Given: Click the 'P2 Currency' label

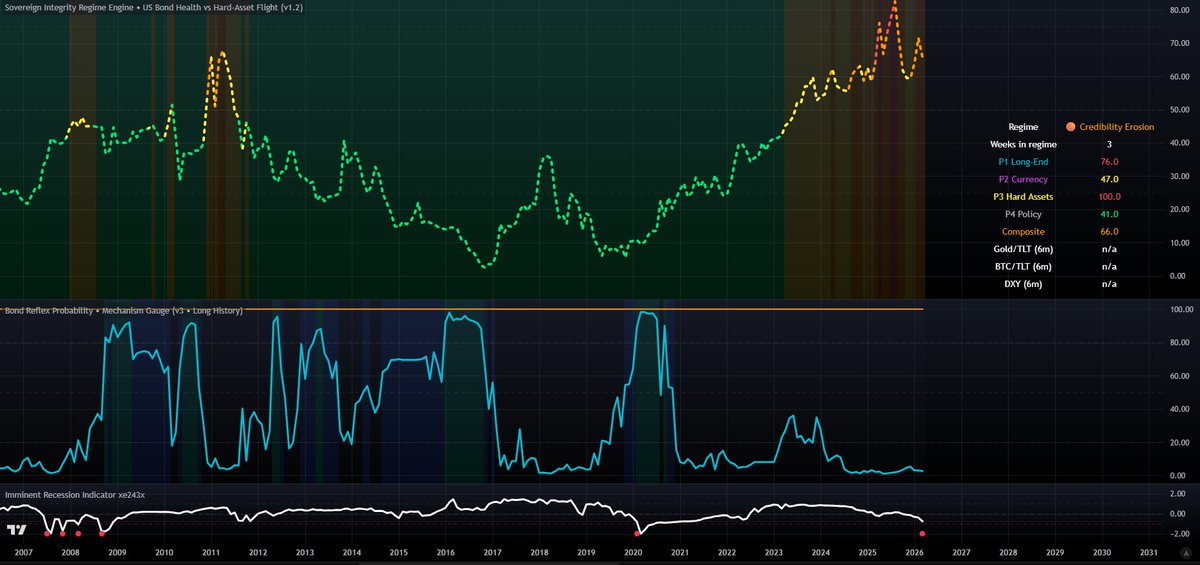Looking at the screenshot, I should tap(1021, 179).
